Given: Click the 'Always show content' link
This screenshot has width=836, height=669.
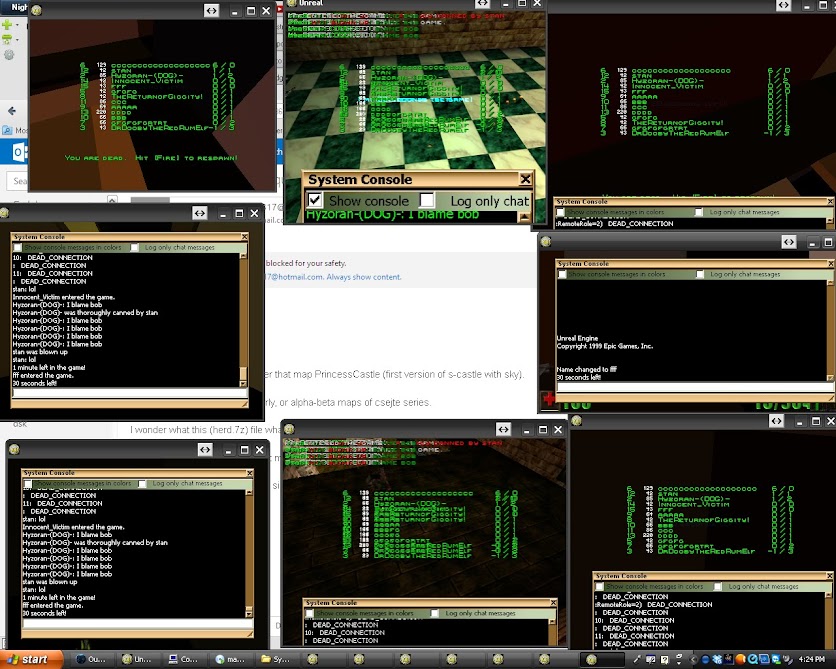Looking at the screenshot, I should pyautogui.click(x=364, y=277).
